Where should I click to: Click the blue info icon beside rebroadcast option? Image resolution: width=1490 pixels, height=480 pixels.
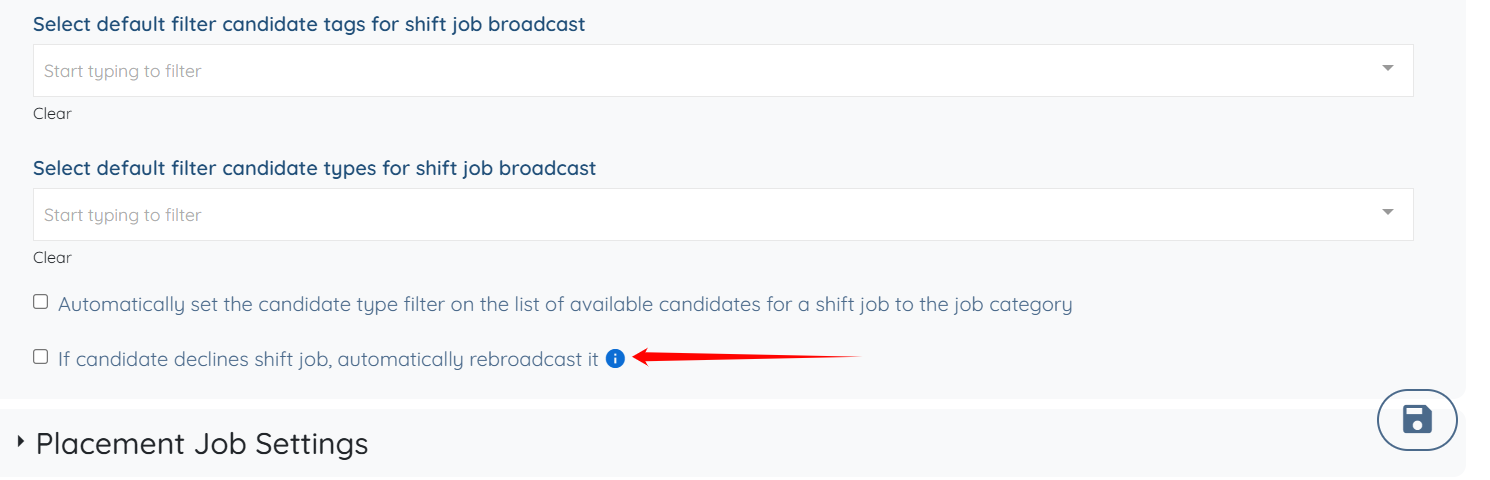(x=615, y=358)
